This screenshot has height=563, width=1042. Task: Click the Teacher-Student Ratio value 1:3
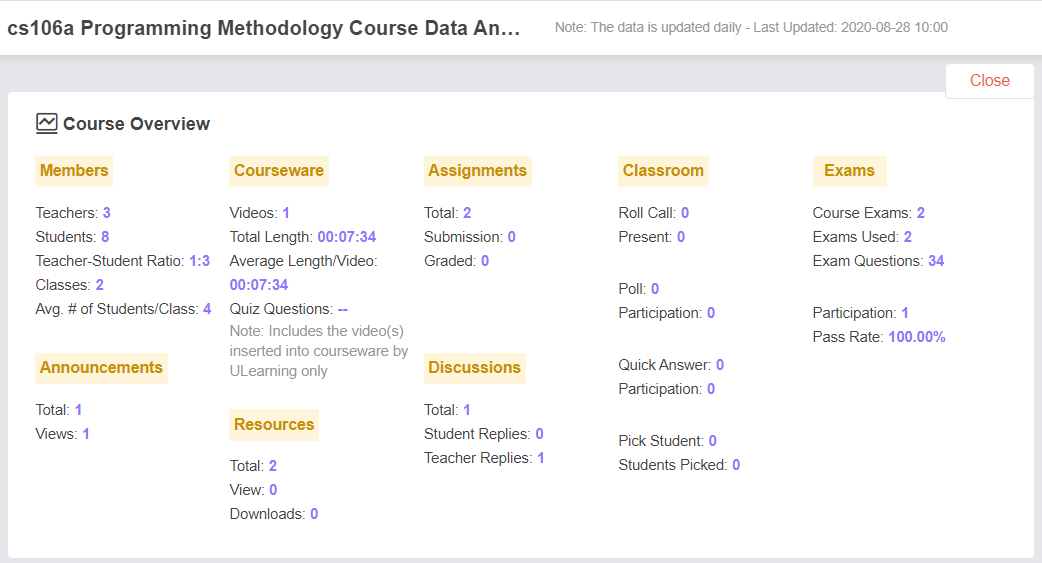199,261
